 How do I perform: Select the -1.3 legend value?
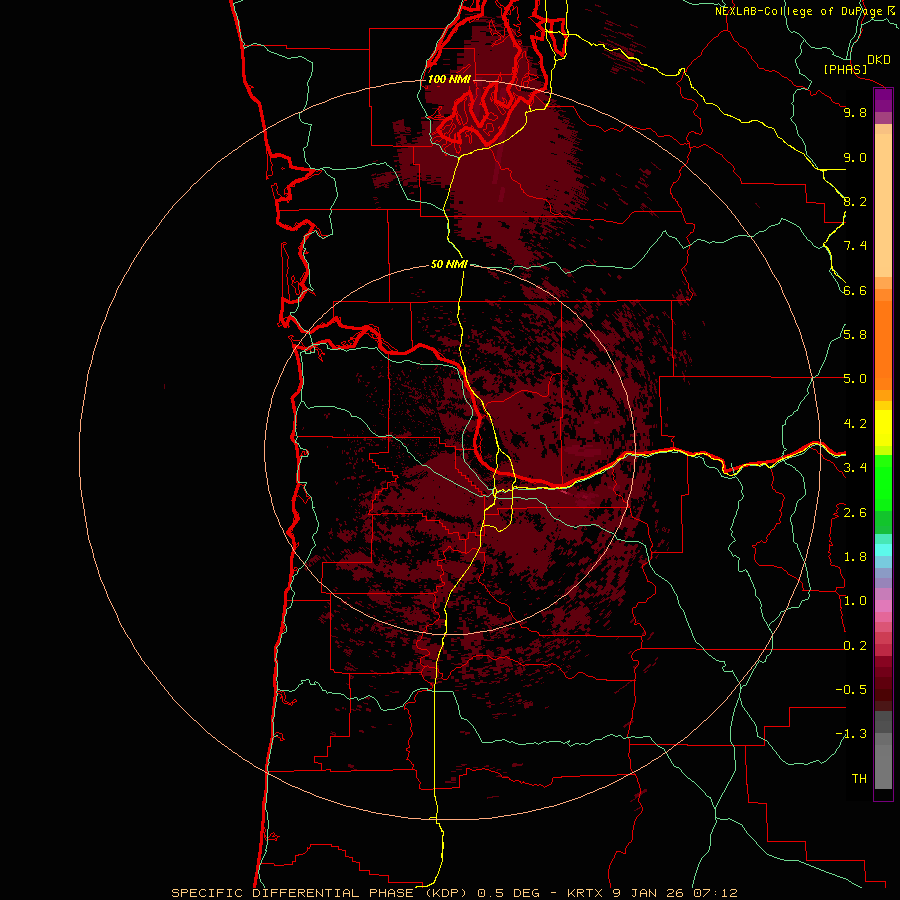tap(851, 734)
